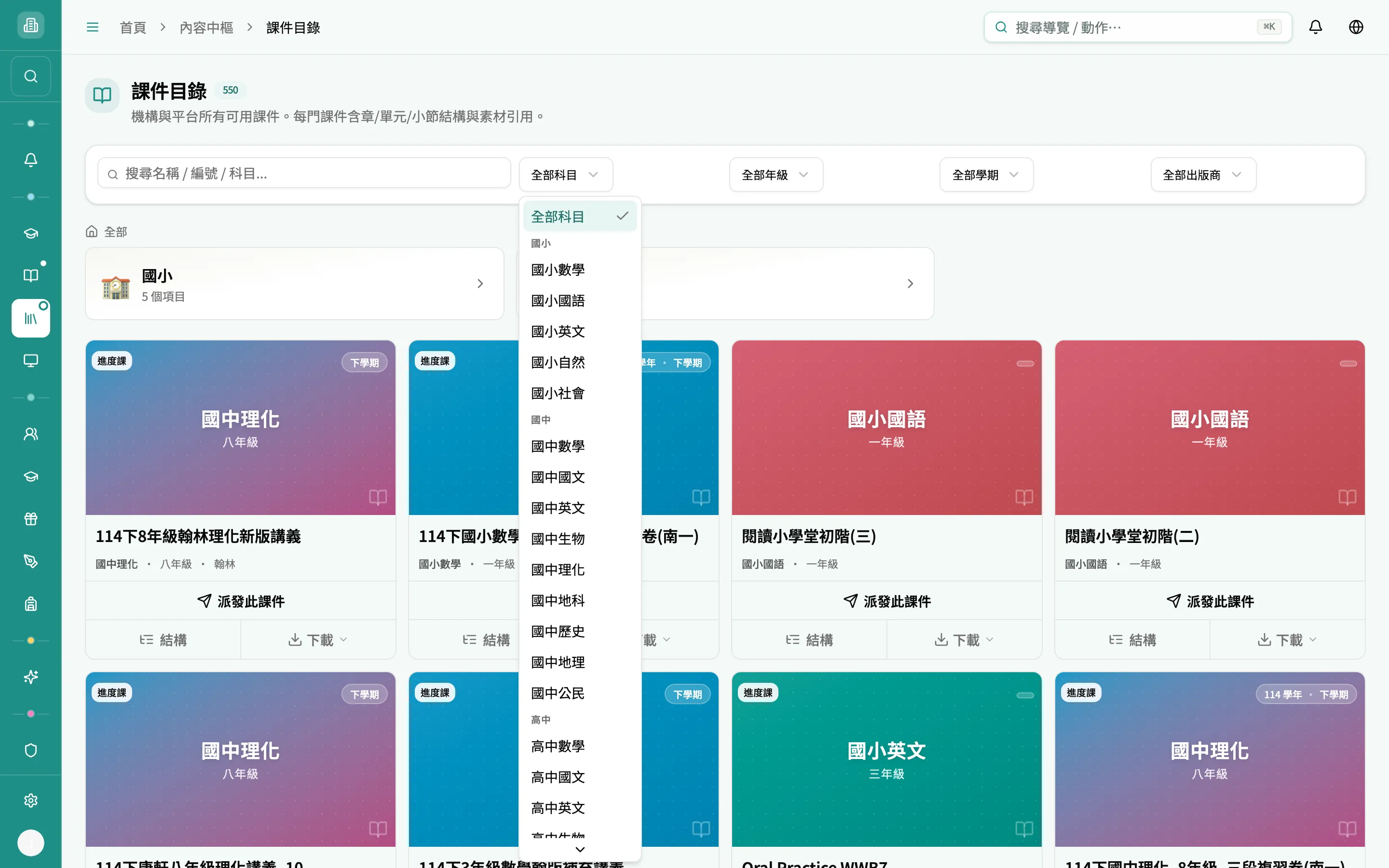This screenshot has height=868, width=1389.
Task: Expand 下載 menu on 閱讀小學堂初階(三)
Action: [964, 639]
